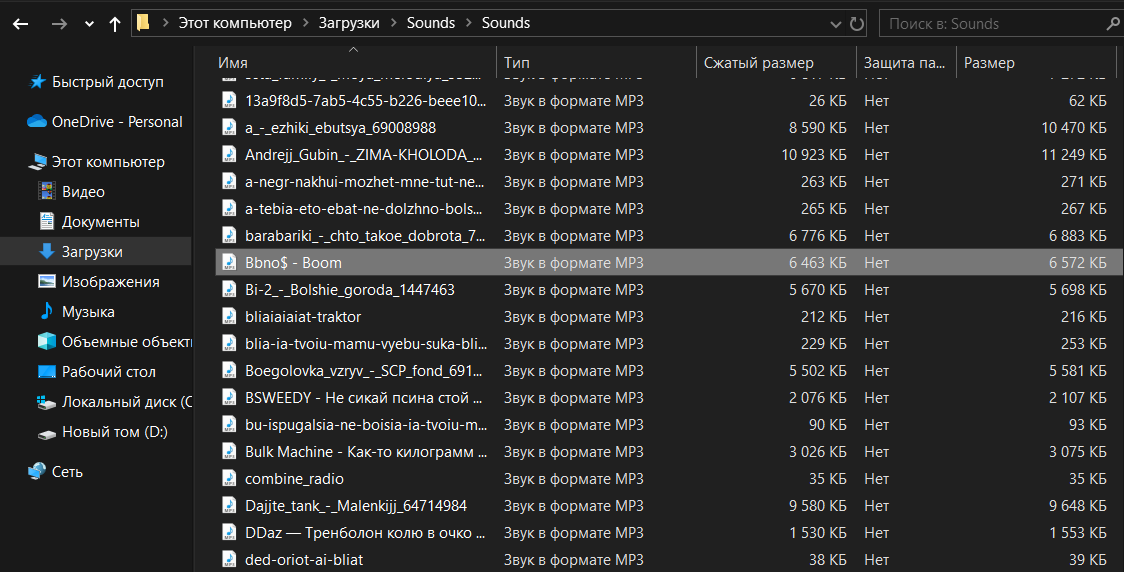Click MP3 icon of DDaz file

tap(229, 533)
